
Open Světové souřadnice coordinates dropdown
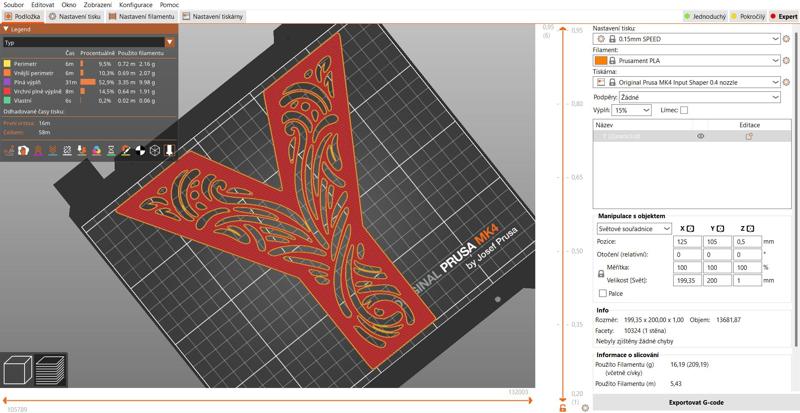coord(634,229)
